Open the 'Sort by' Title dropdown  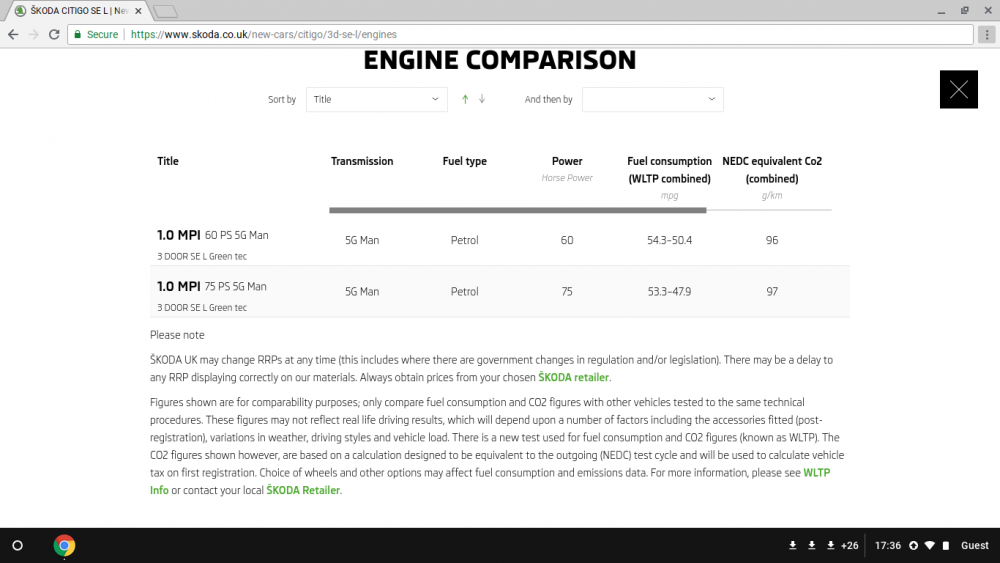[x=376, y=99]
